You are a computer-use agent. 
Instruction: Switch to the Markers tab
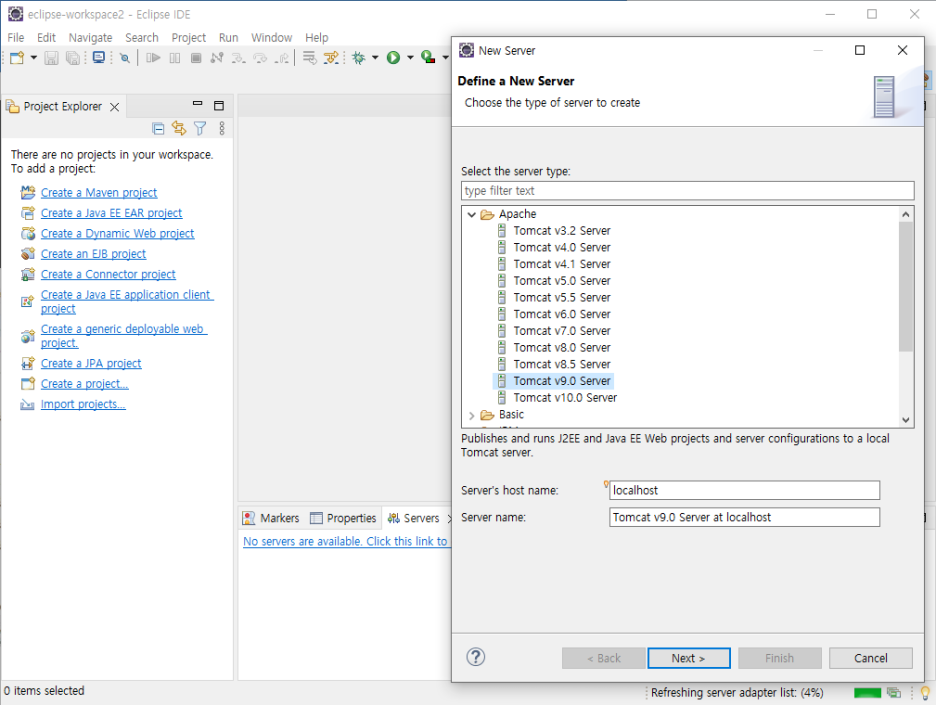tap(271, 518)
